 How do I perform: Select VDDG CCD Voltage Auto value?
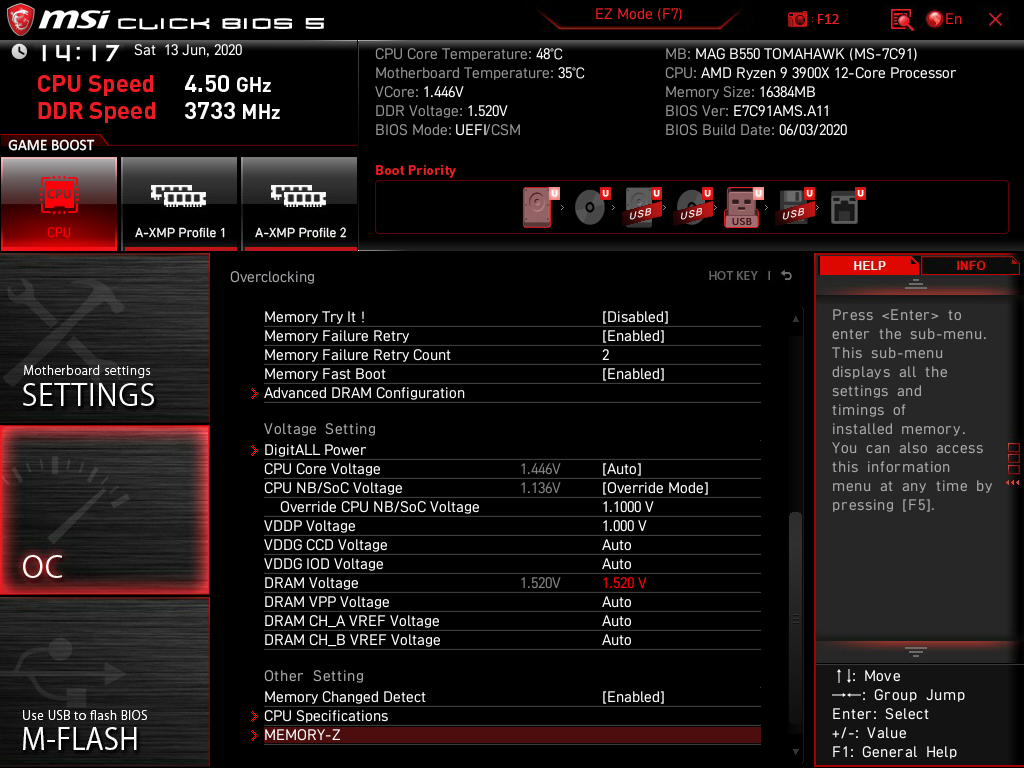click(x=616, y=545)
